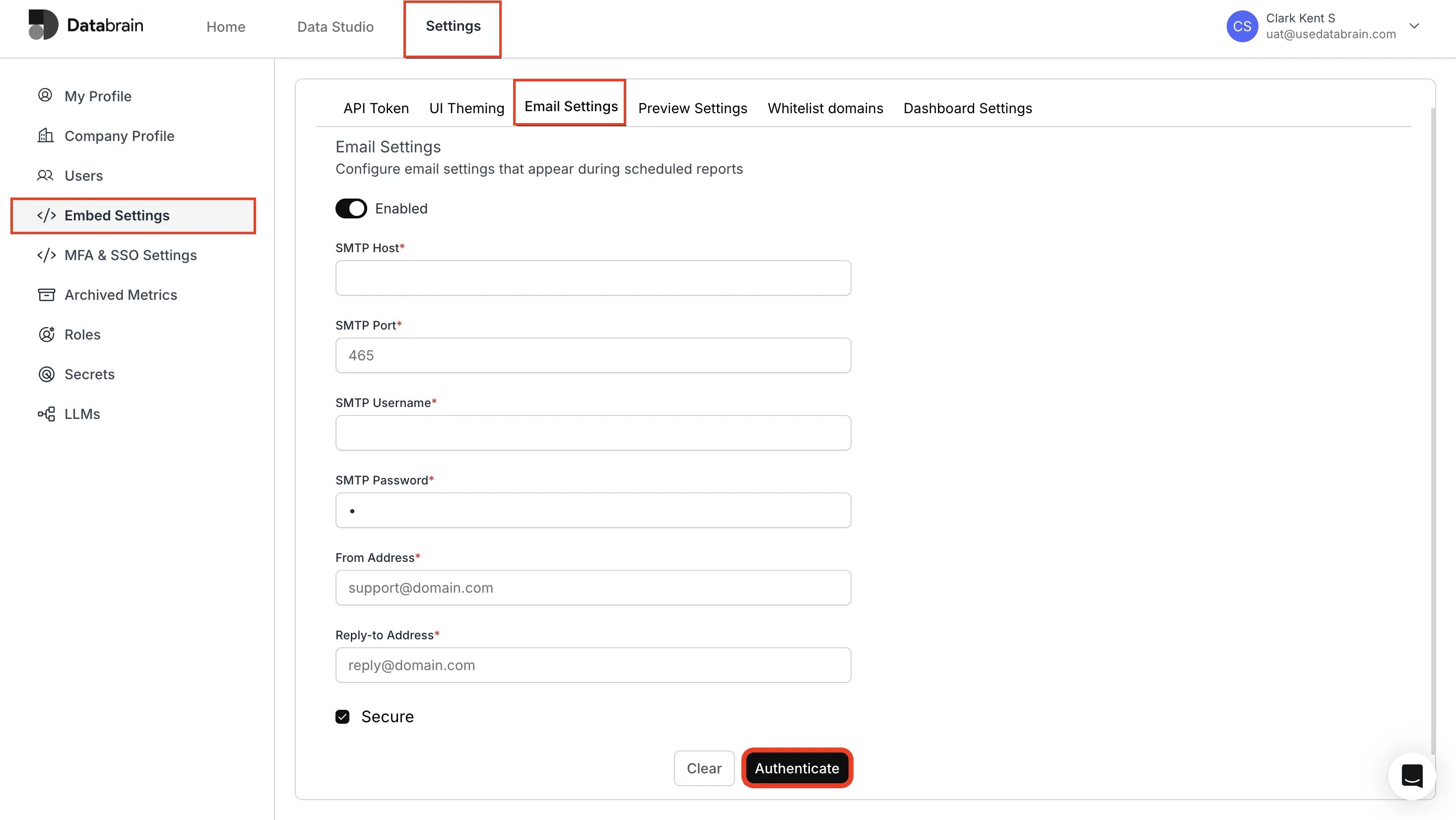The image size is (1456, 820).
Task: Open the Preview Settings tab
Action: (692, 108)
